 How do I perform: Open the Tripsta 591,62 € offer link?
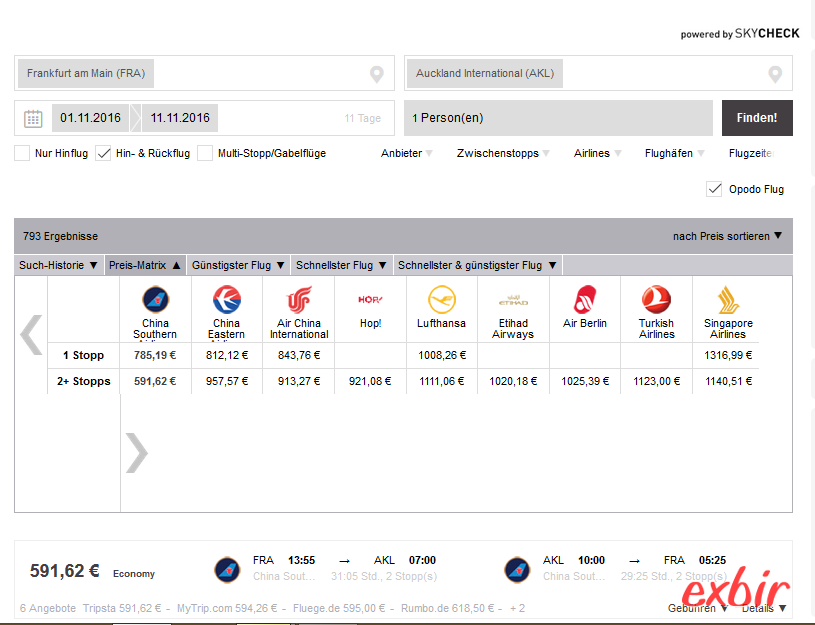tap(122, 608)
